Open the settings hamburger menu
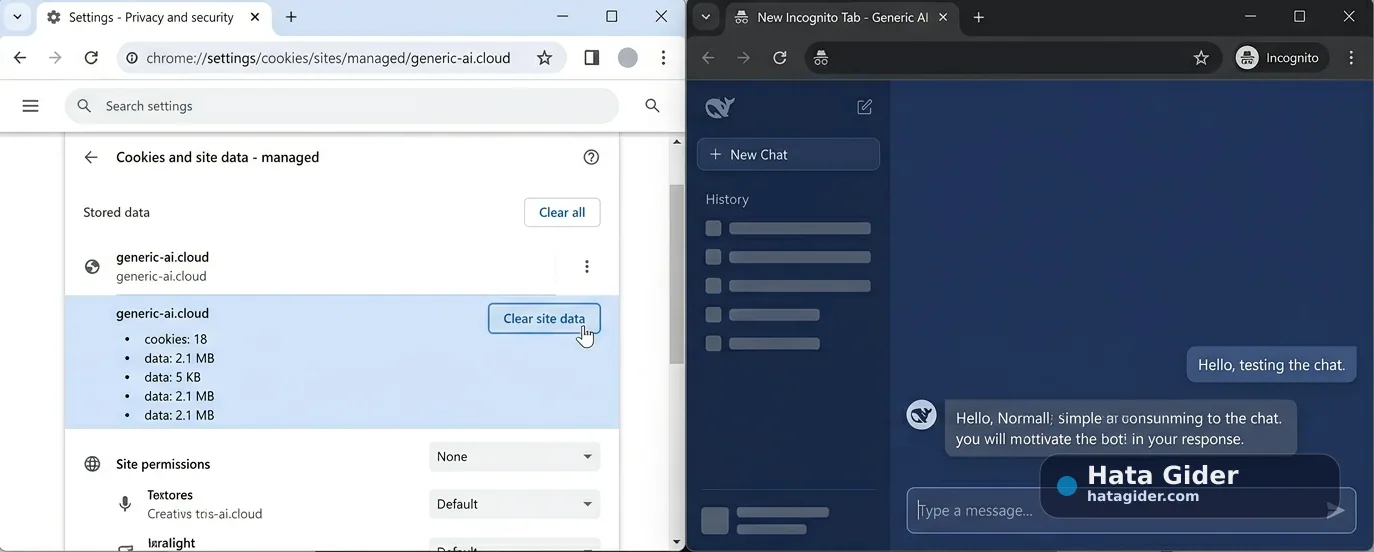Screen dimensions: 1374x552 31,106
